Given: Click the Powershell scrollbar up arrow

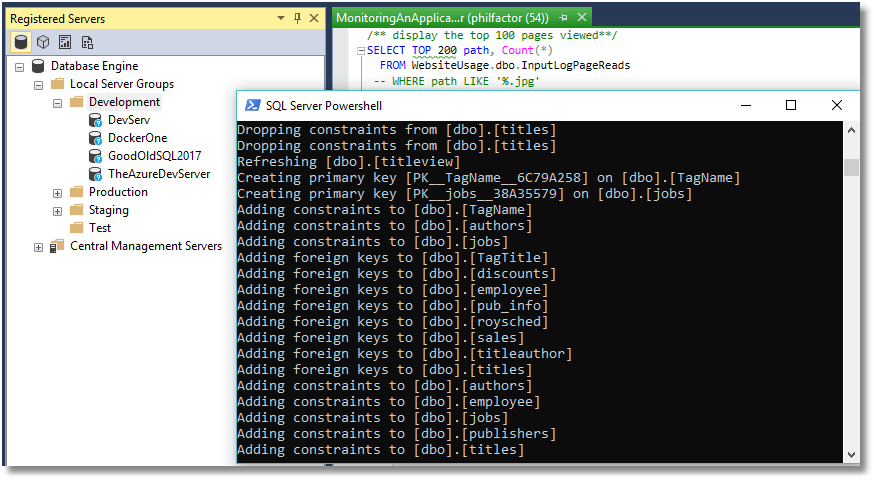Looking at the screenshot, I should [851, 130].
